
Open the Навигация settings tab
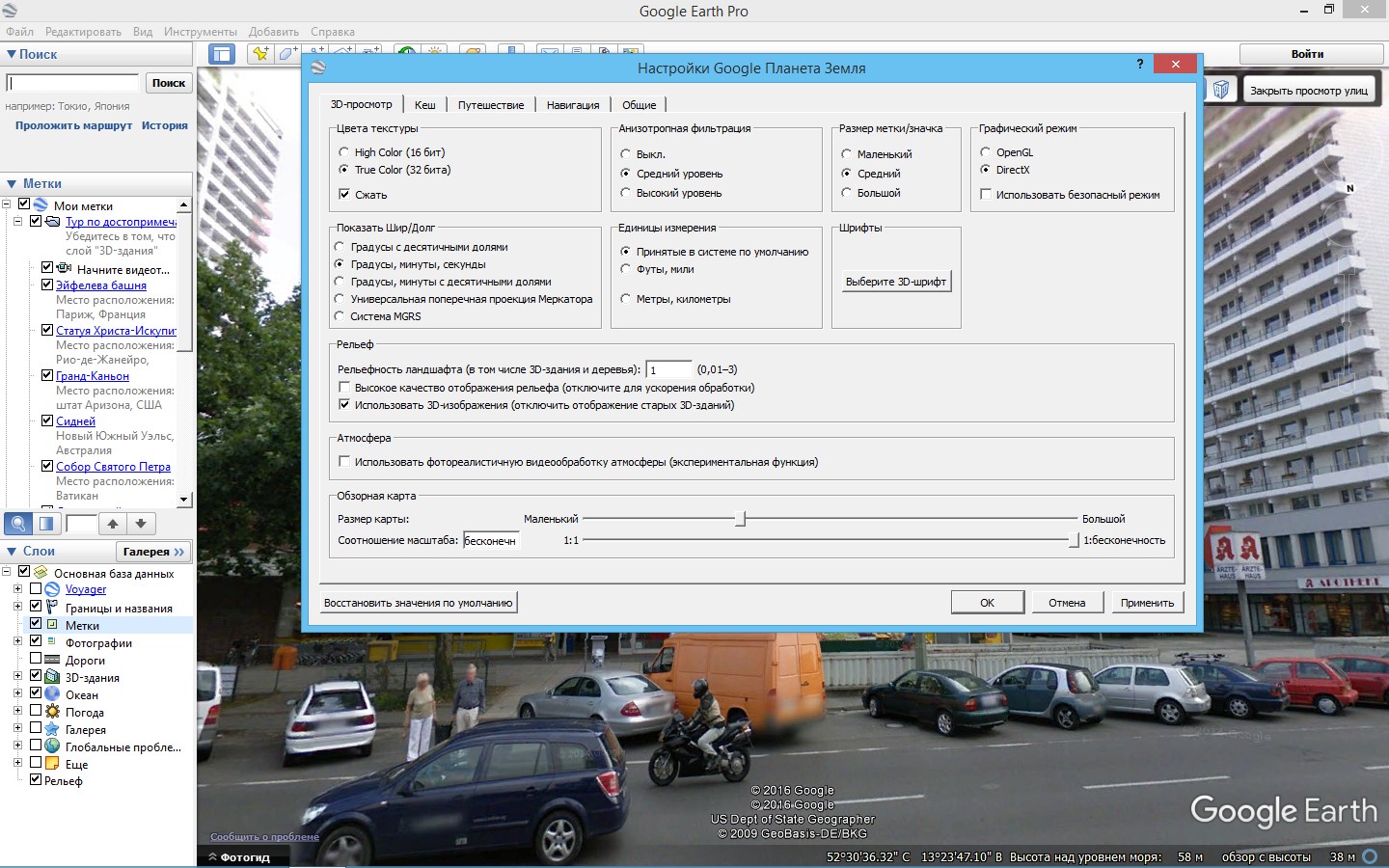point(572,105)
